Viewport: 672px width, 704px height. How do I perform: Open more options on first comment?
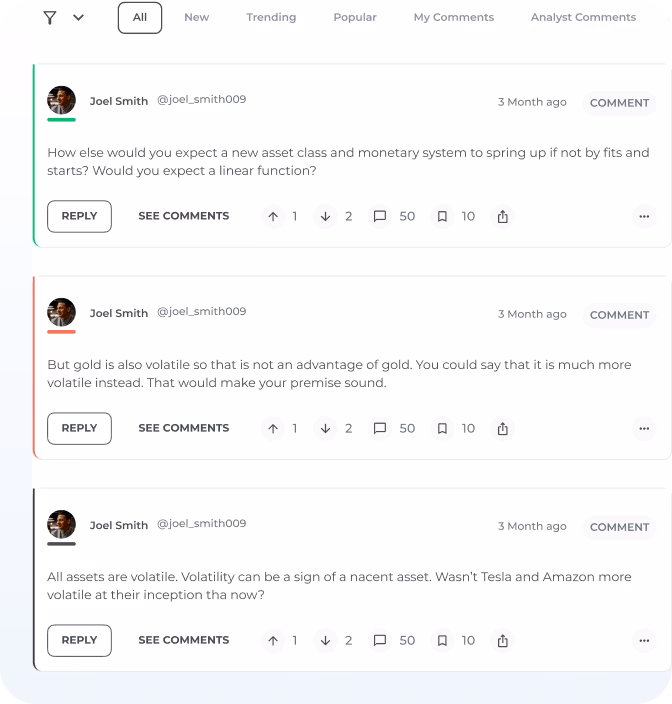644,216
